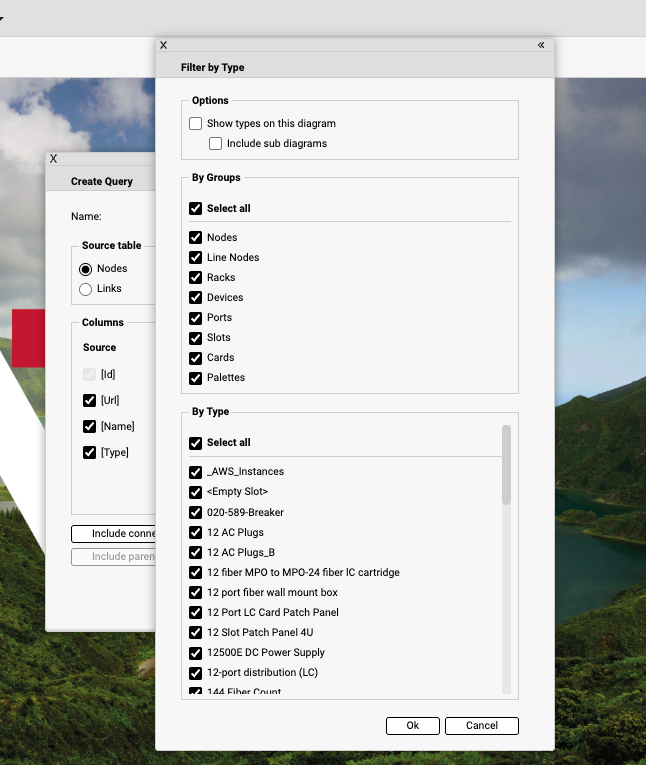Toggle the 020-589-Breaker type checkbox
The image size is (646, 765).
(x=196, y=513)
